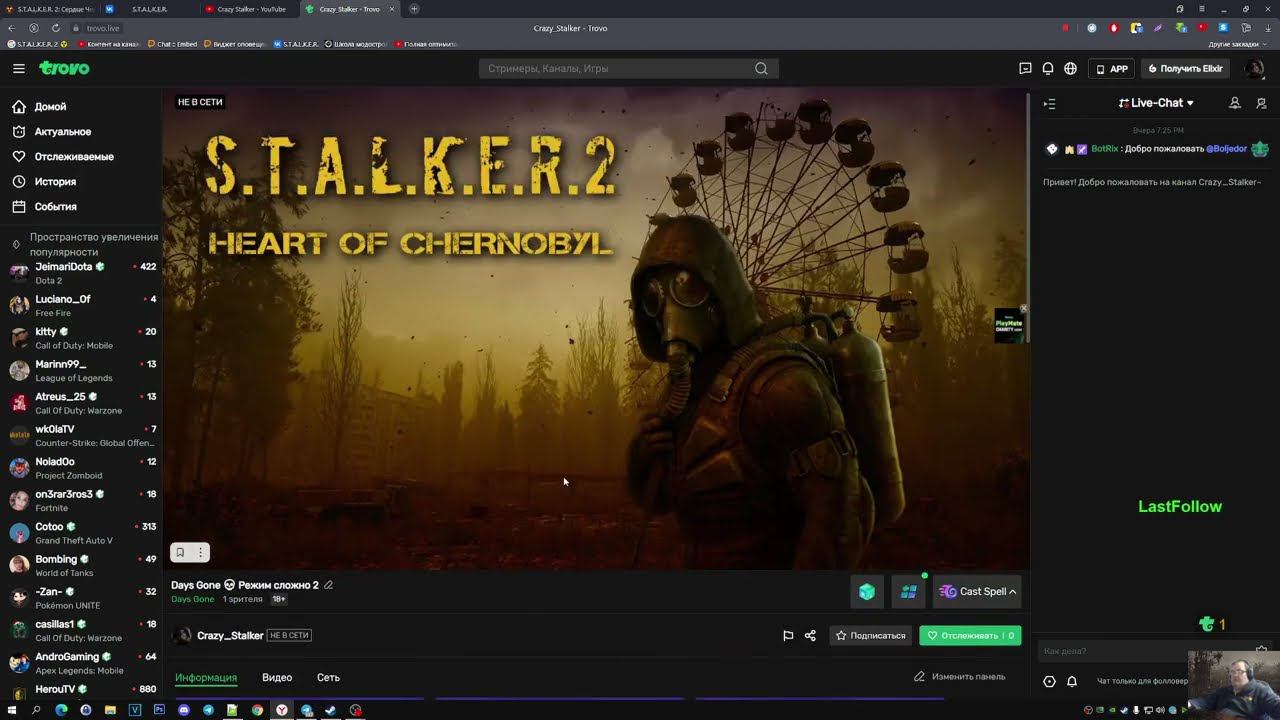Open the Chat :: Embed bookmark
This screenshot has width=1280, height=720.
[172, 44]
